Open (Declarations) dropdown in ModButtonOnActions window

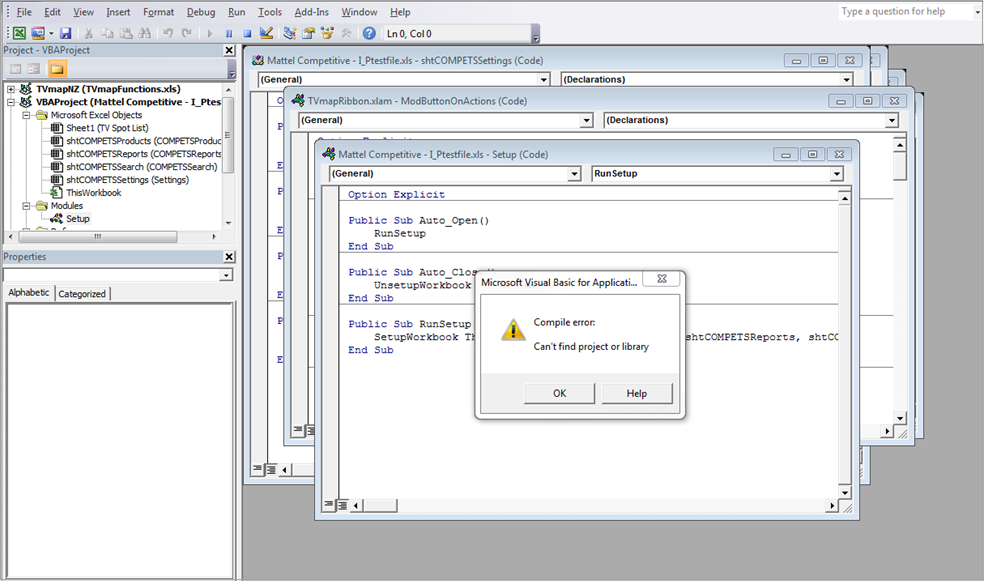coord(892,120)
